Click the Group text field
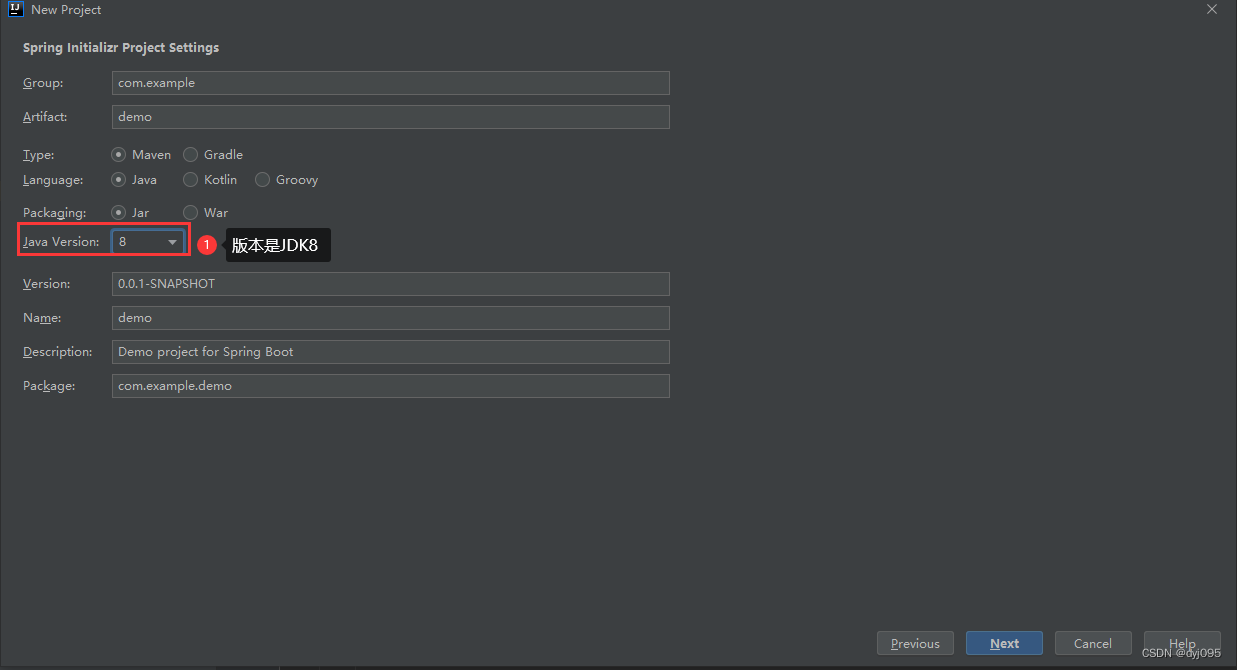Screen dimensions: 1237x670 390,83
